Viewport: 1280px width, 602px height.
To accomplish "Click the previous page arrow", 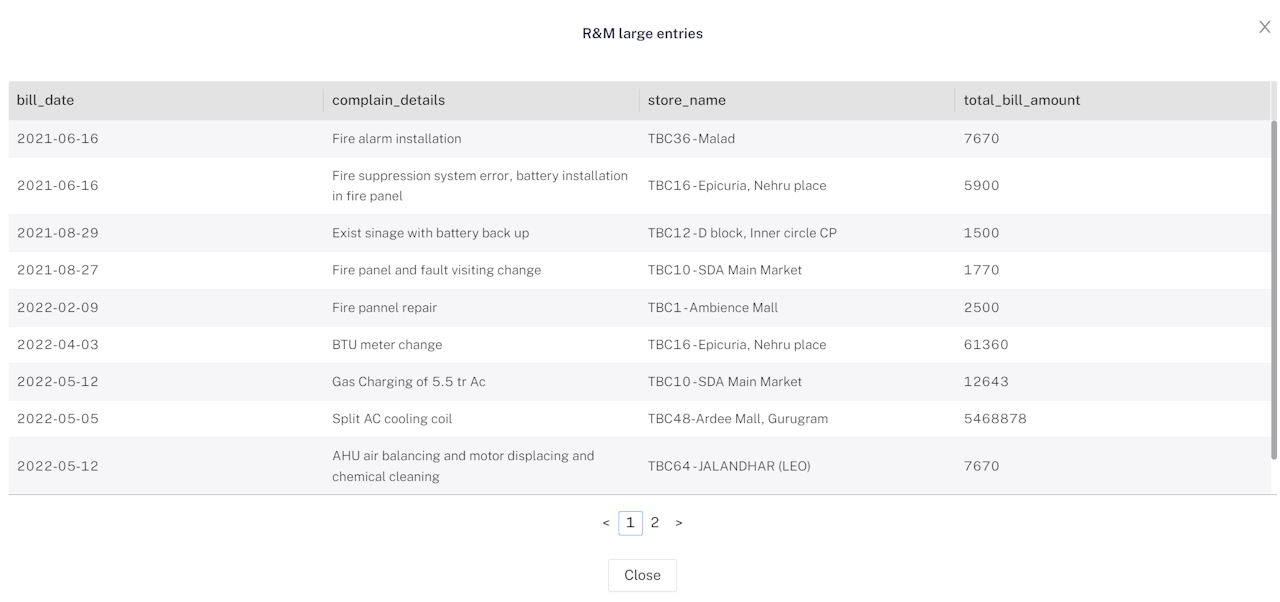I will click(606, 523).
